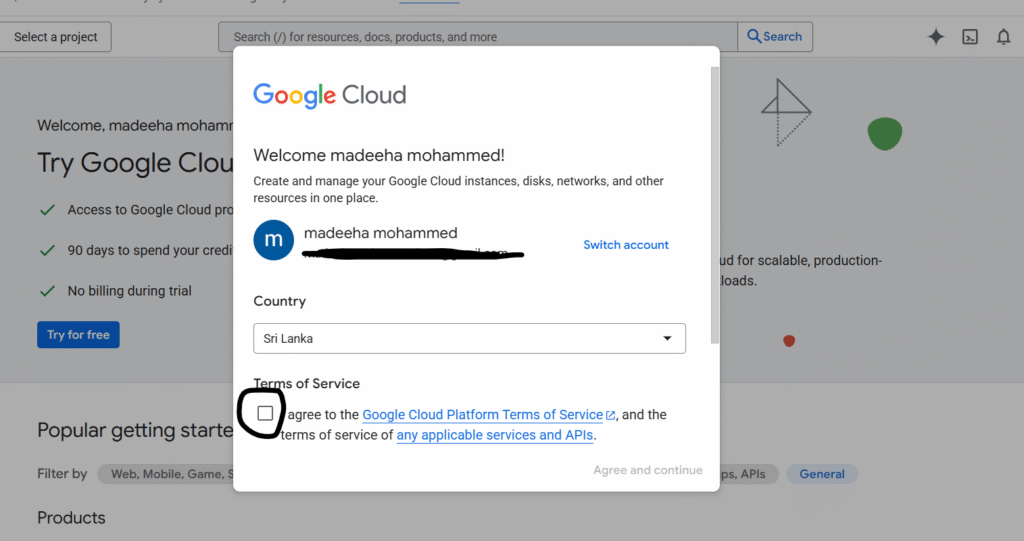Open the notifications bell

1003,37
